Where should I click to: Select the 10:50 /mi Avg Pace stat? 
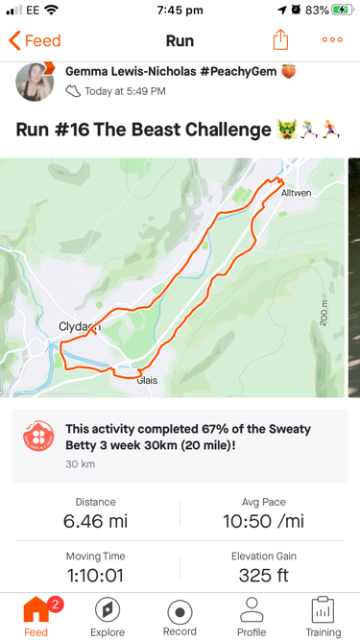point(264,513)
